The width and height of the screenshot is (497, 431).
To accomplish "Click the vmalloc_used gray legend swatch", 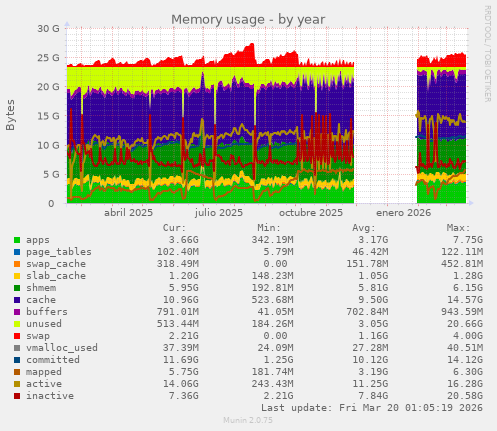I will click(x=17, y=348).
